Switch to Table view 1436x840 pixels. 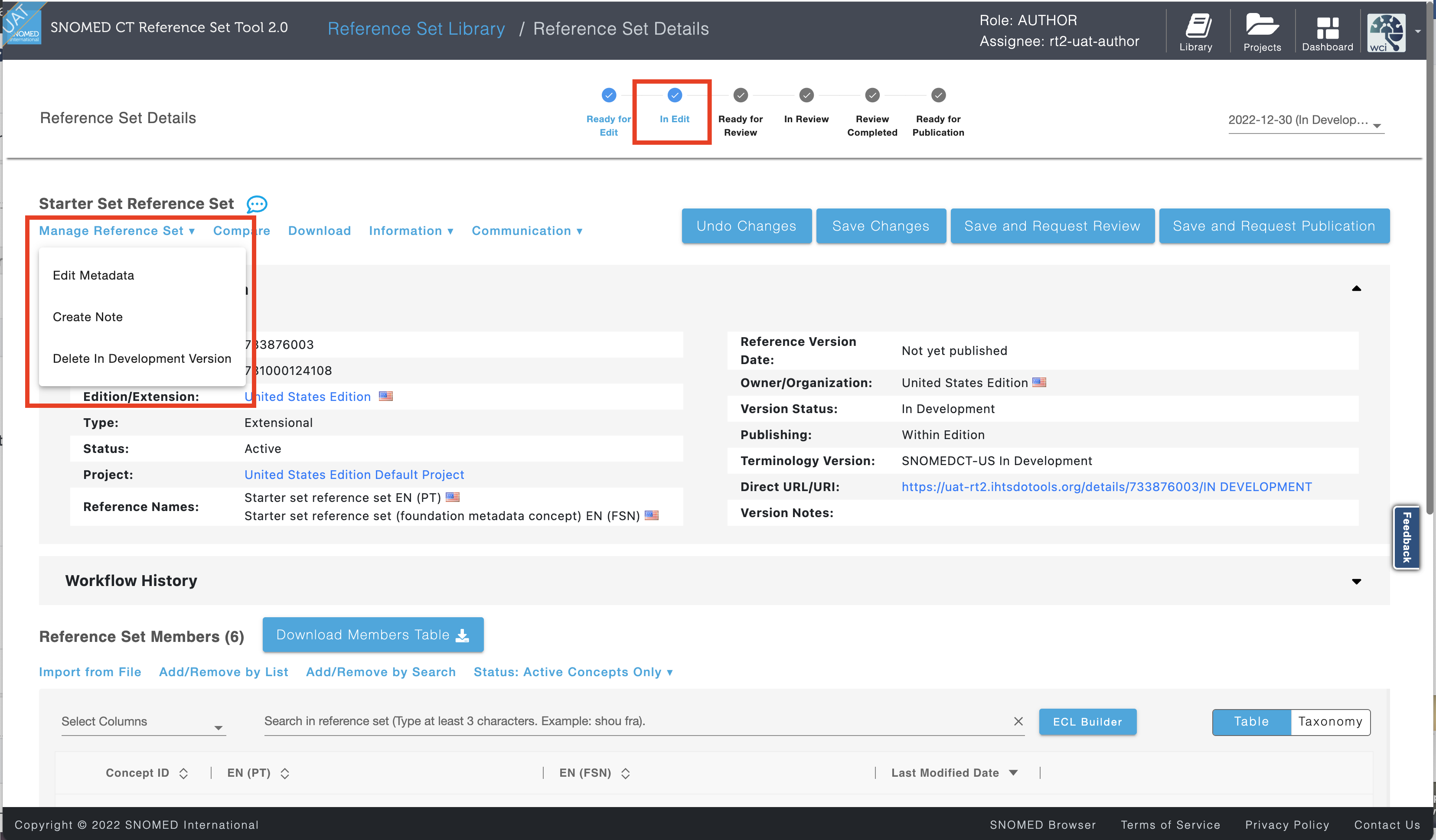[x=1251, y=722]
